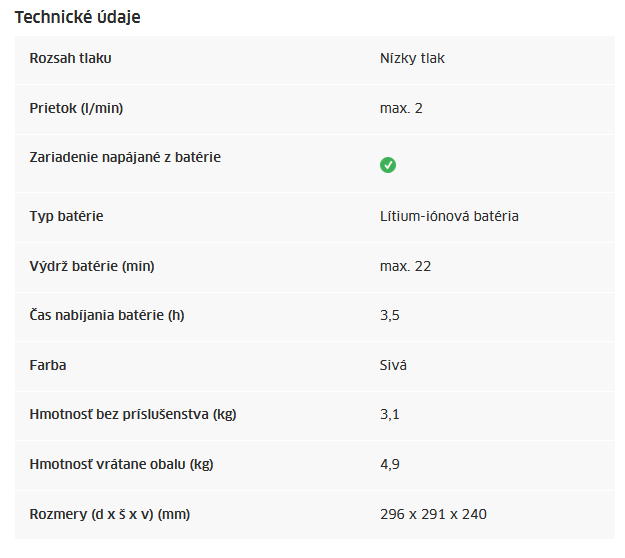Click Hmotnosť vrátane obalu (kg) label

point(122,464)
